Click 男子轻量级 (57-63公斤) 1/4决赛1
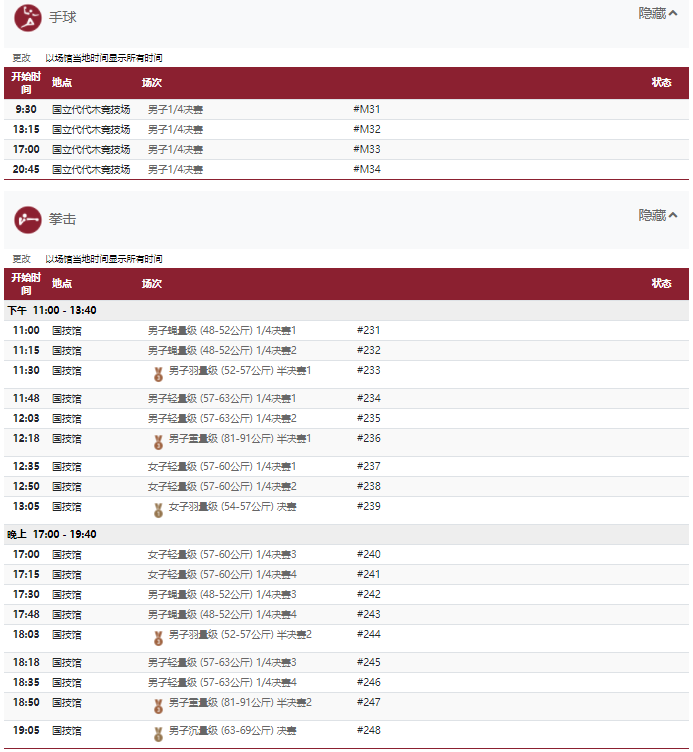Screen dimensions: 693x752 [222, 399]
